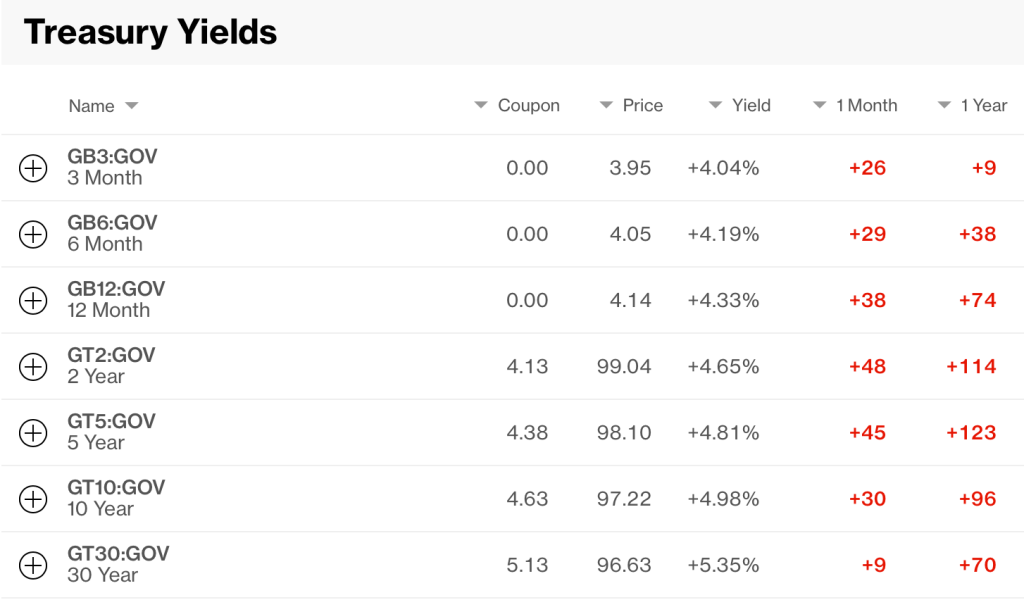Image resolution: width=1024 pixels, height=600 pixels.
Task: Sort by Coupon column
Action: 517,105
